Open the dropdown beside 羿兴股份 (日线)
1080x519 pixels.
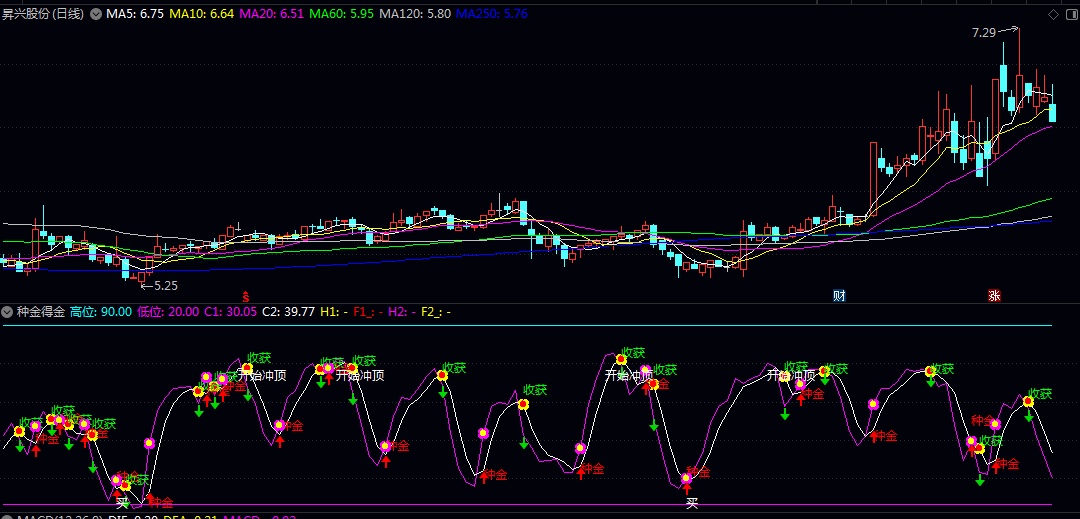[x=95, y=14]
